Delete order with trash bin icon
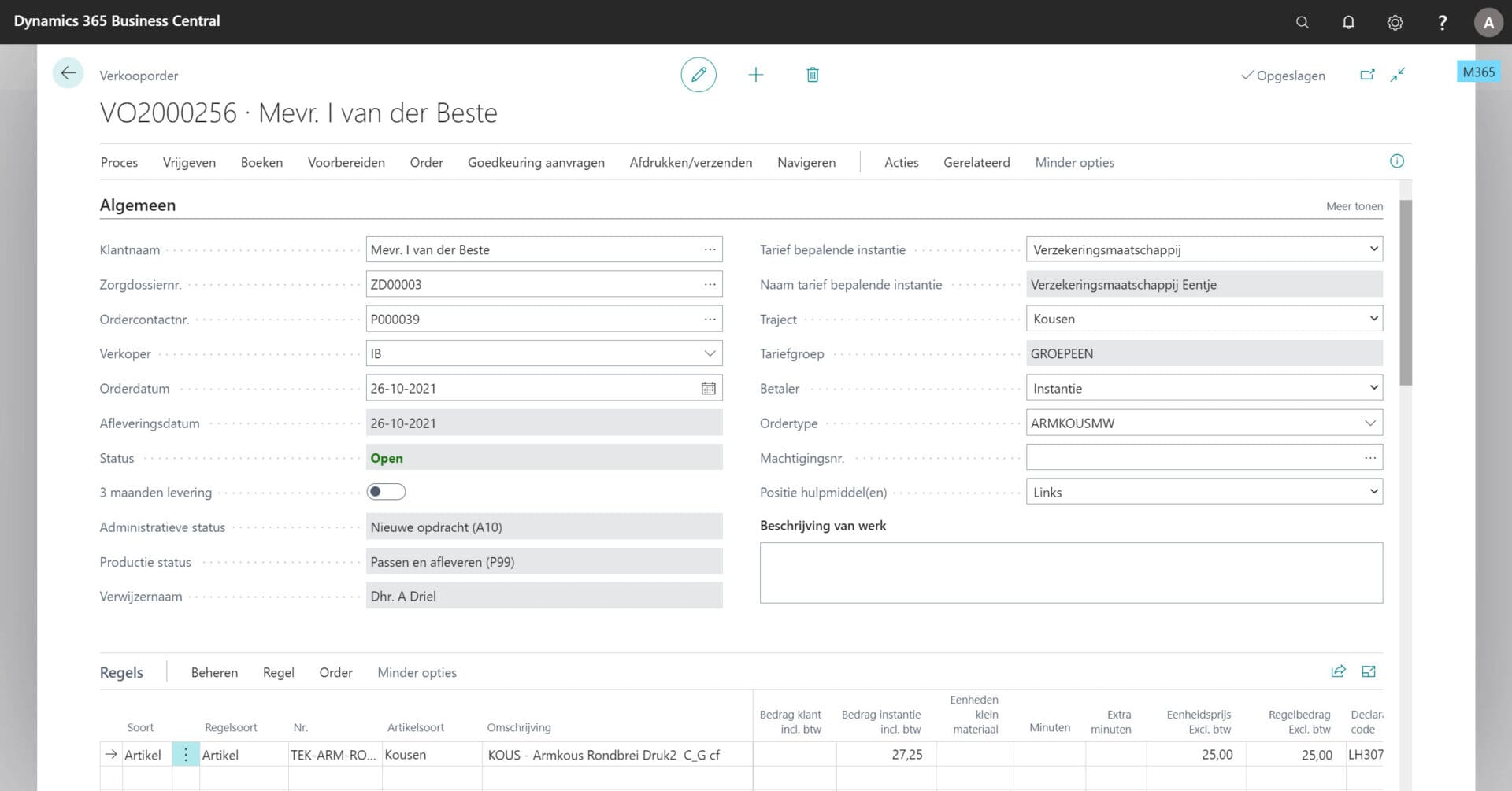 [x=813, y=75]
